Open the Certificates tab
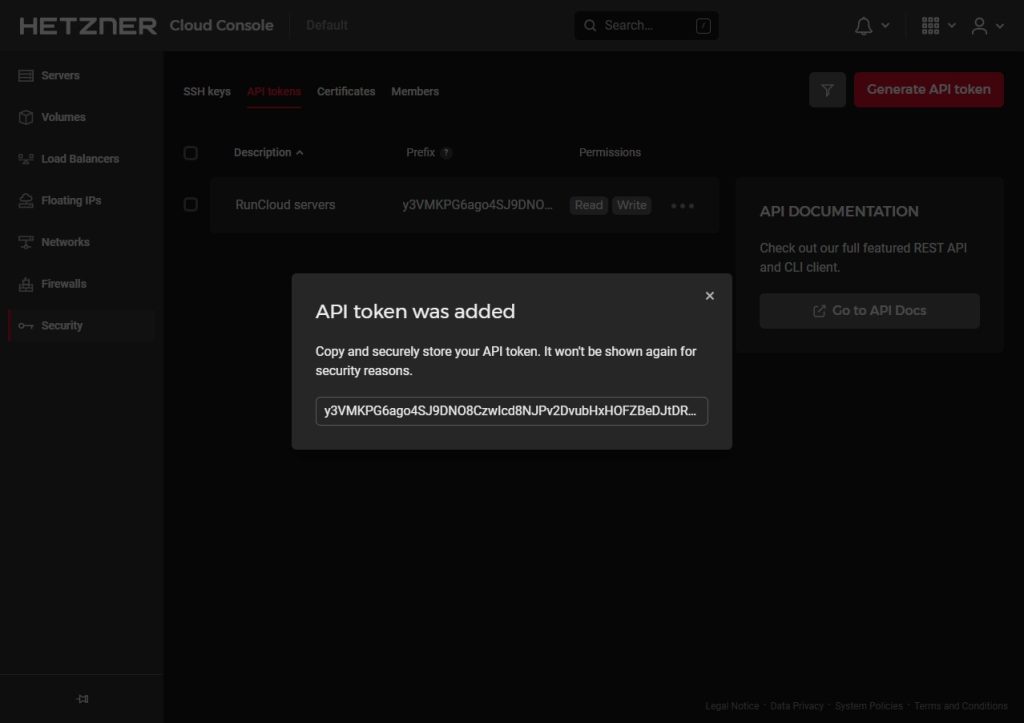Screen dimensions: 1024x723 point(346,91)
